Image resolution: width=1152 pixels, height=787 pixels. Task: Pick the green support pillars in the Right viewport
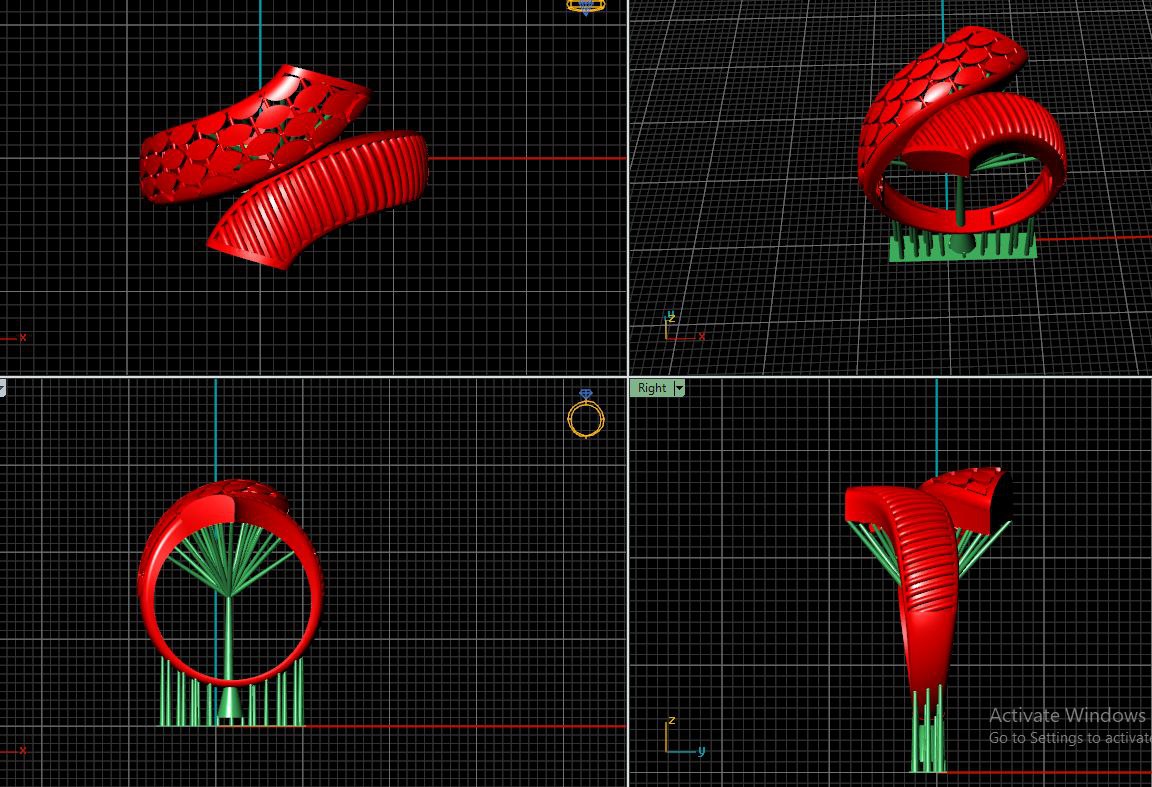click(928, 740)
